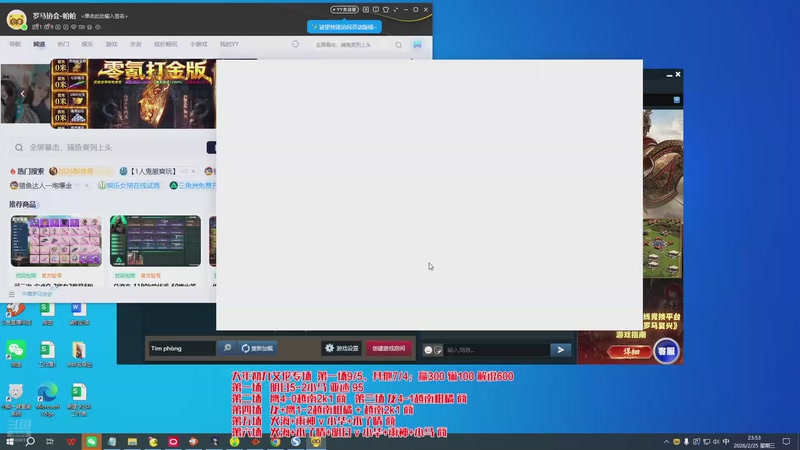
Task: Click the chat message input field
Action: (x=496, y=350)
